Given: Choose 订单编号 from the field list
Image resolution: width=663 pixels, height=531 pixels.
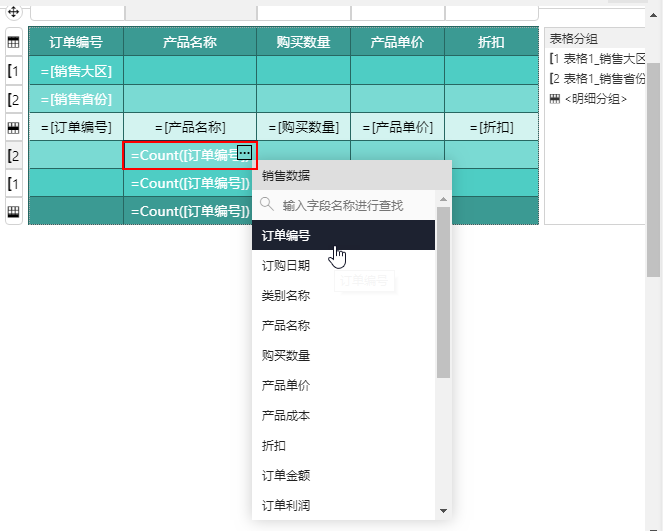Looking at the screenshot, I should [x=286, y=236].
